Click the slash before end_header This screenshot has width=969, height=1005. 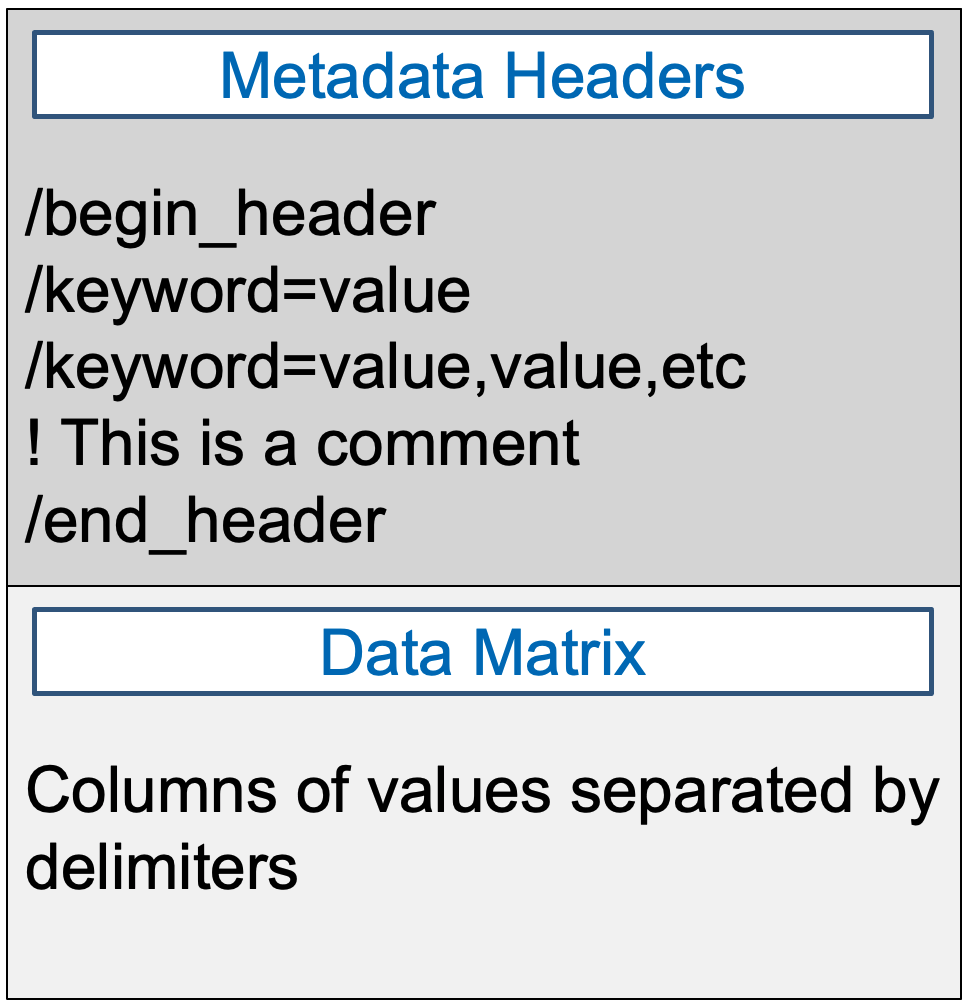pyautogui.click(x=33, y=520)
